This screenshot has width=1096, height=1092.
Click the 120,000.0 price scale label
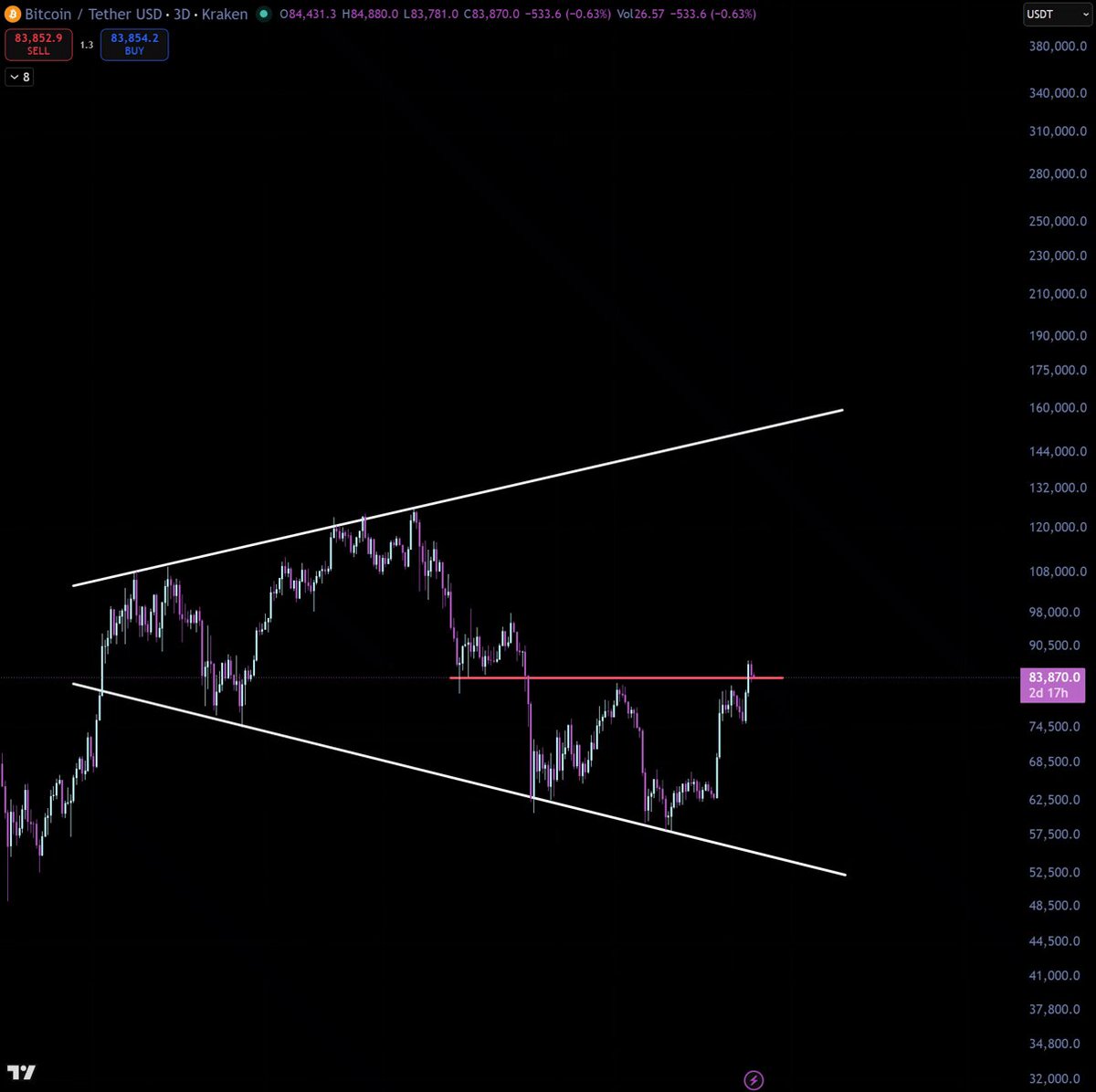1058,528
